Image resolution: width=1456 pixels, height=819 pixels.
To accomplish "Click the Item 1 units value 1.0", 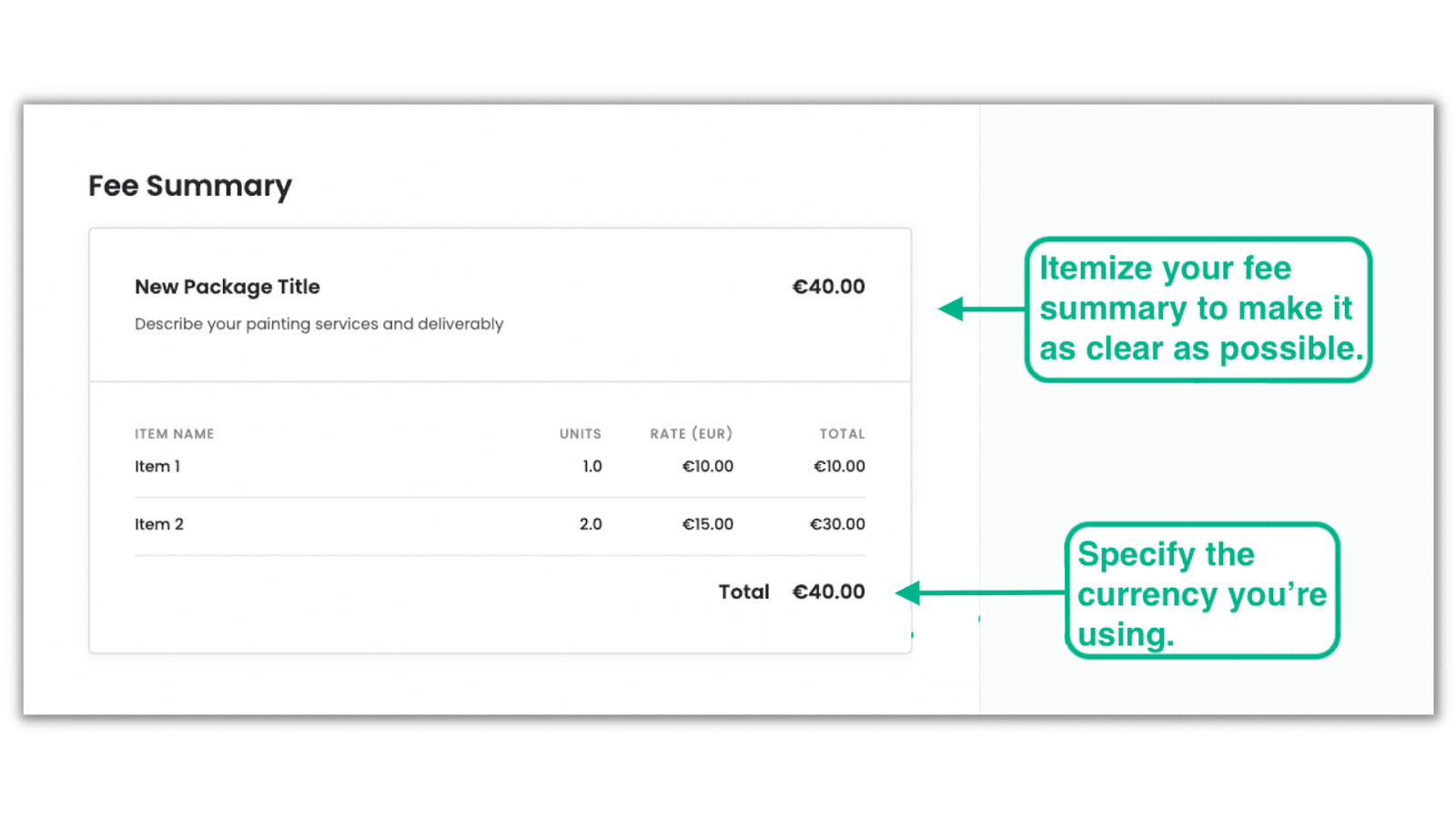I will point(592,466).
